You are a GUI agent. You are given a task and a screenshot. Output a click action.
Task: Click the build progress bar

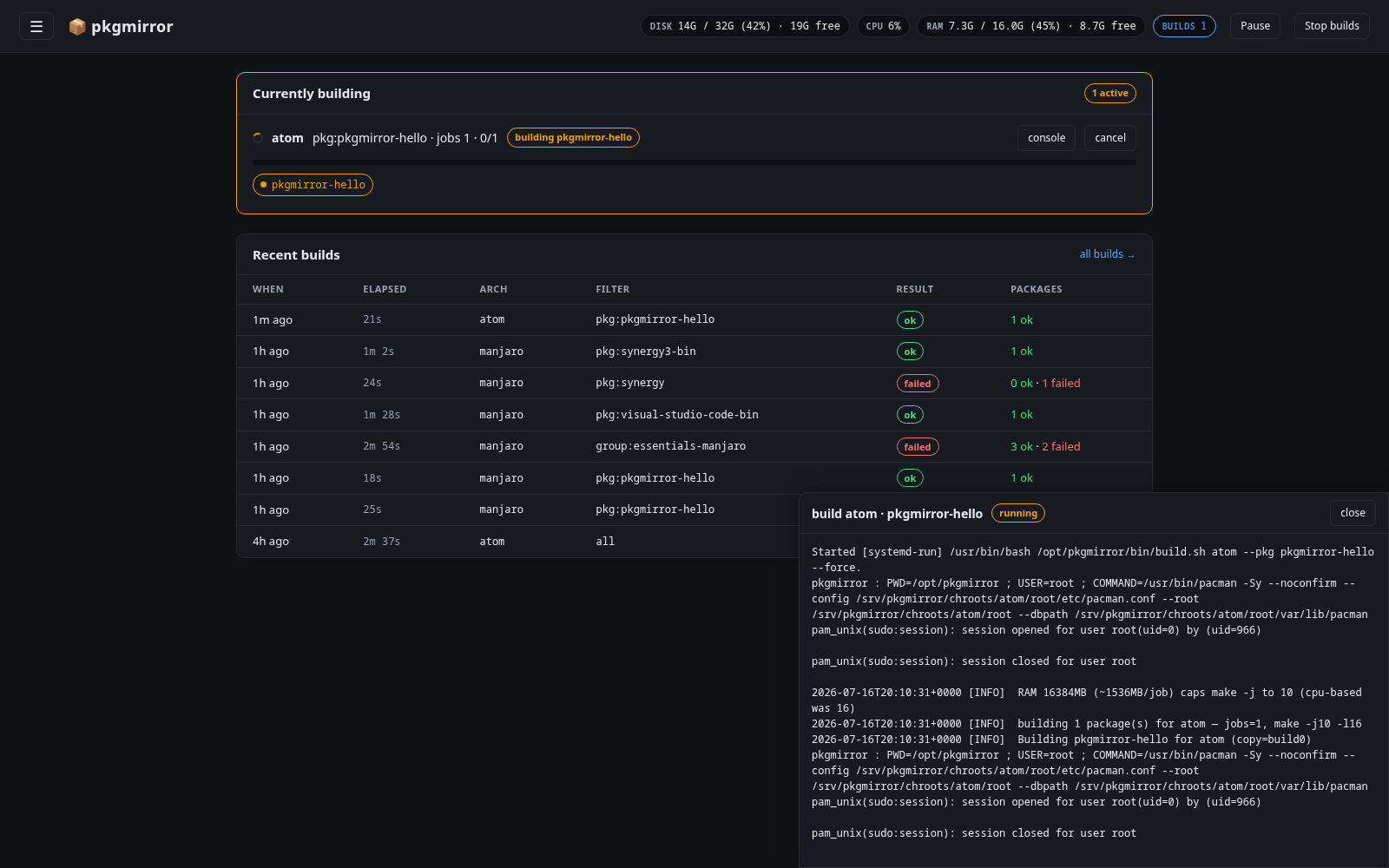pos(694,162)
